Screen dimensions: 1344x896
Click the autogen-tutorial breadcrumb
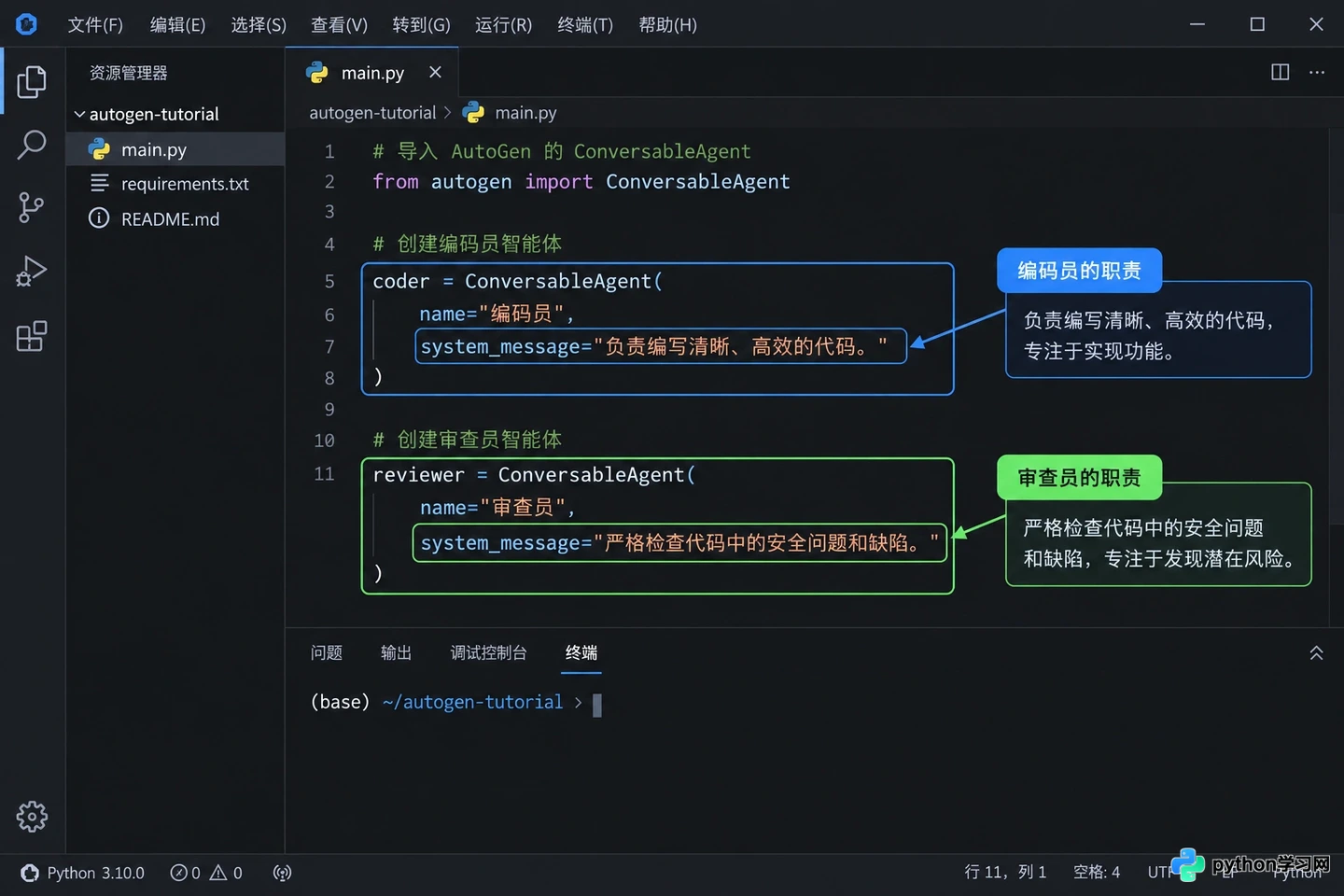pyautogui.click(x=372, y=113)
